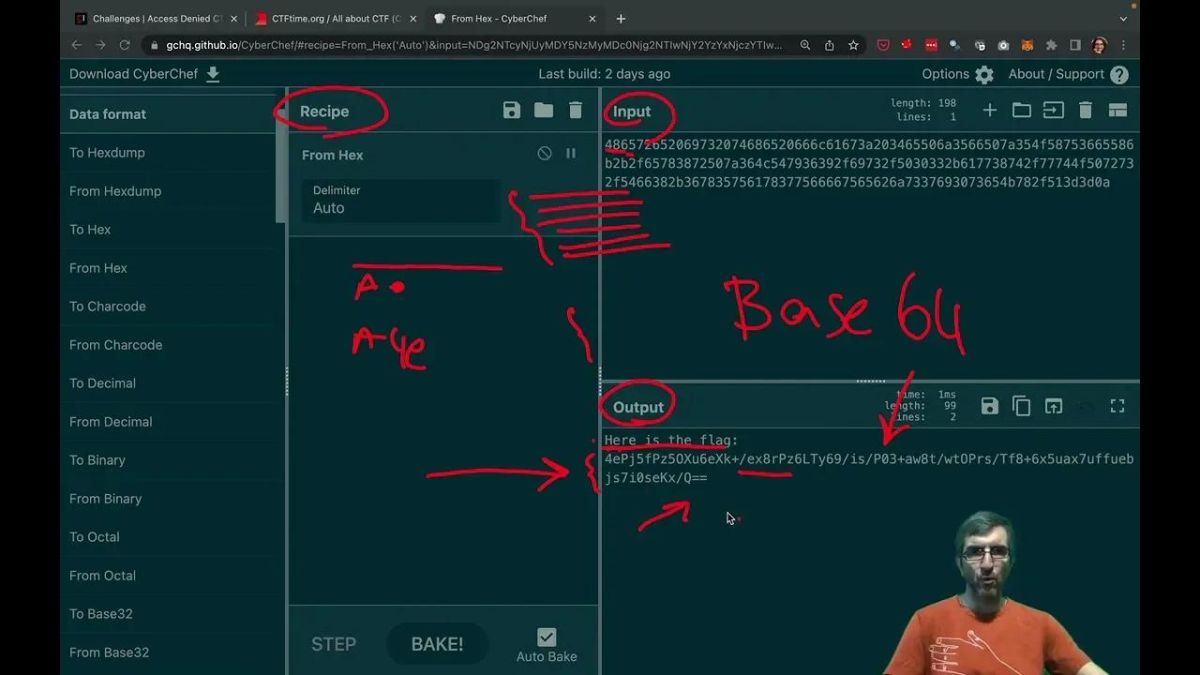Select From Decimal operation
This screenshot has width=1200, height=675.
168,422
